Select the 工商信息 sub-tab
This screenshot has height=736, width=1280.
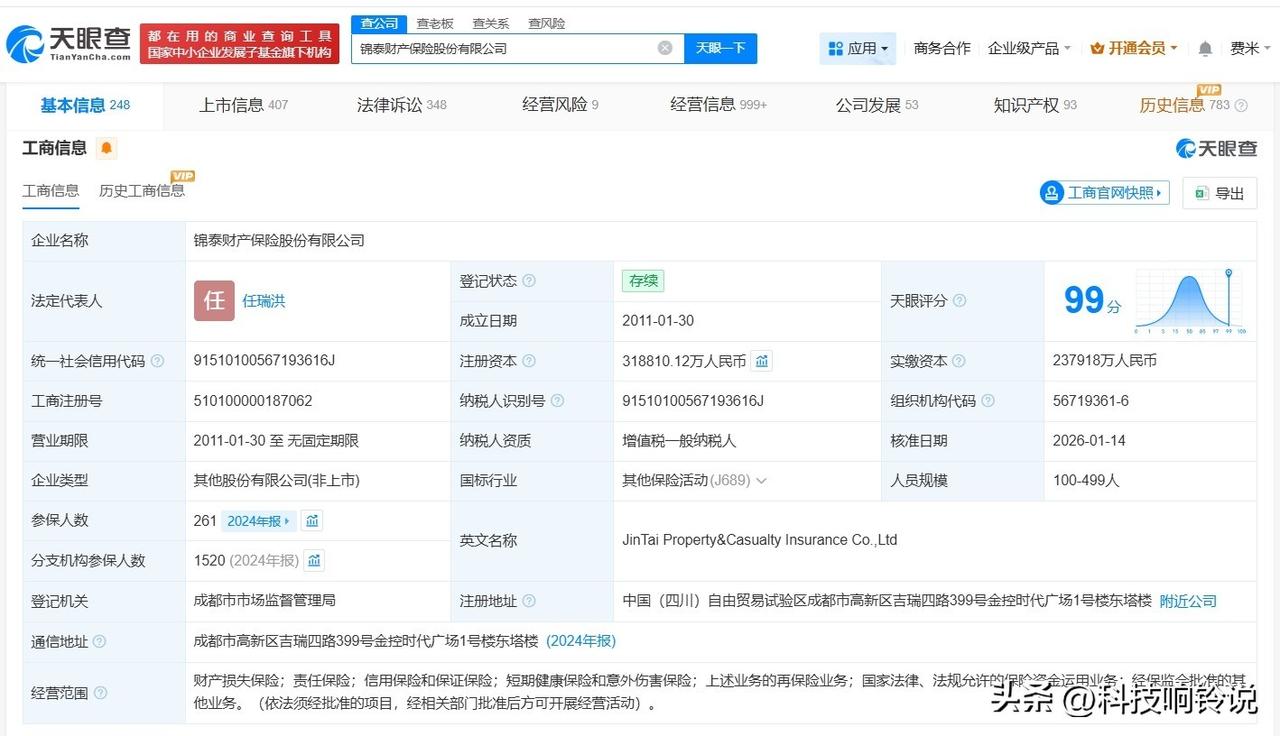pos(51,191)
